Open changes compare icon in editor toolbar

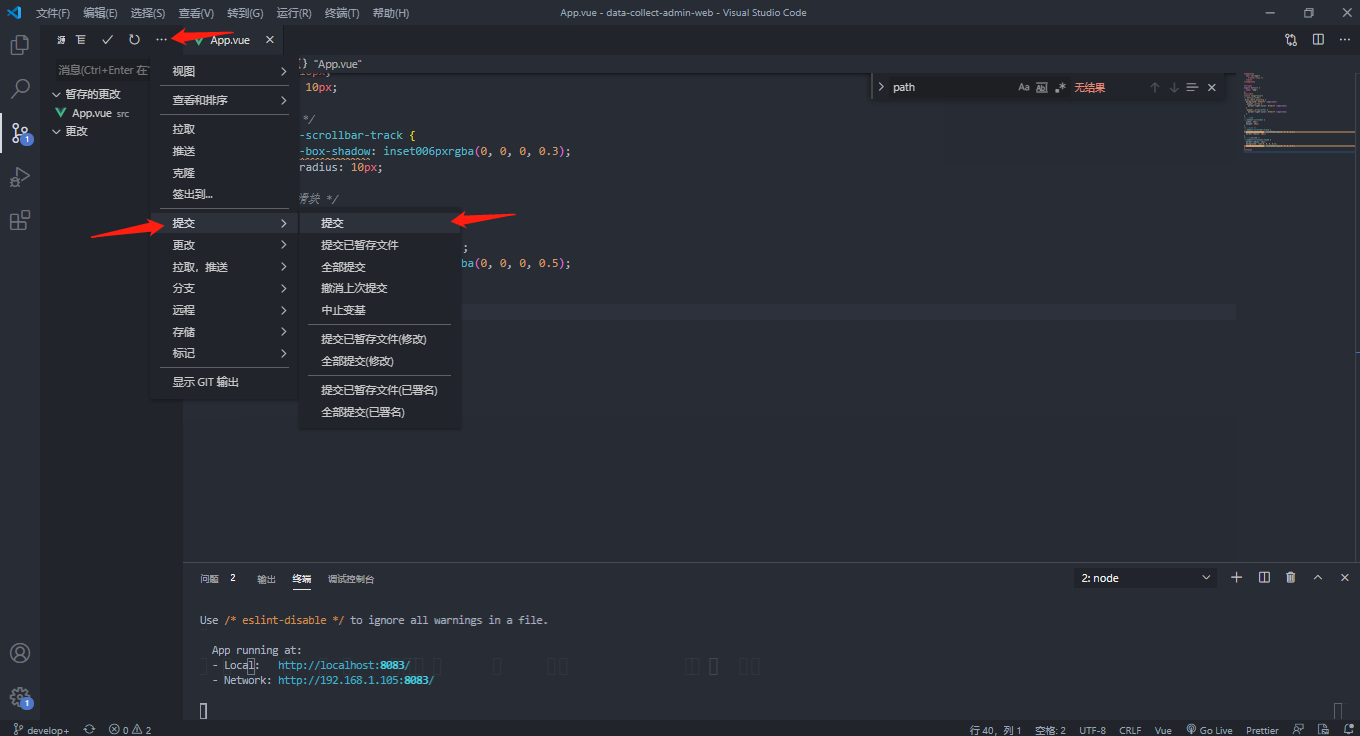tap(1291, 40)
